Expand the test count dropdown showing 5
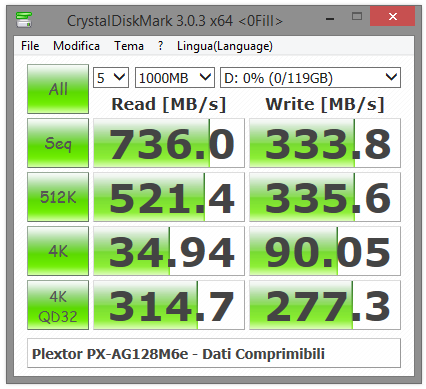426x389 pixels. click(x=111, y=78)
